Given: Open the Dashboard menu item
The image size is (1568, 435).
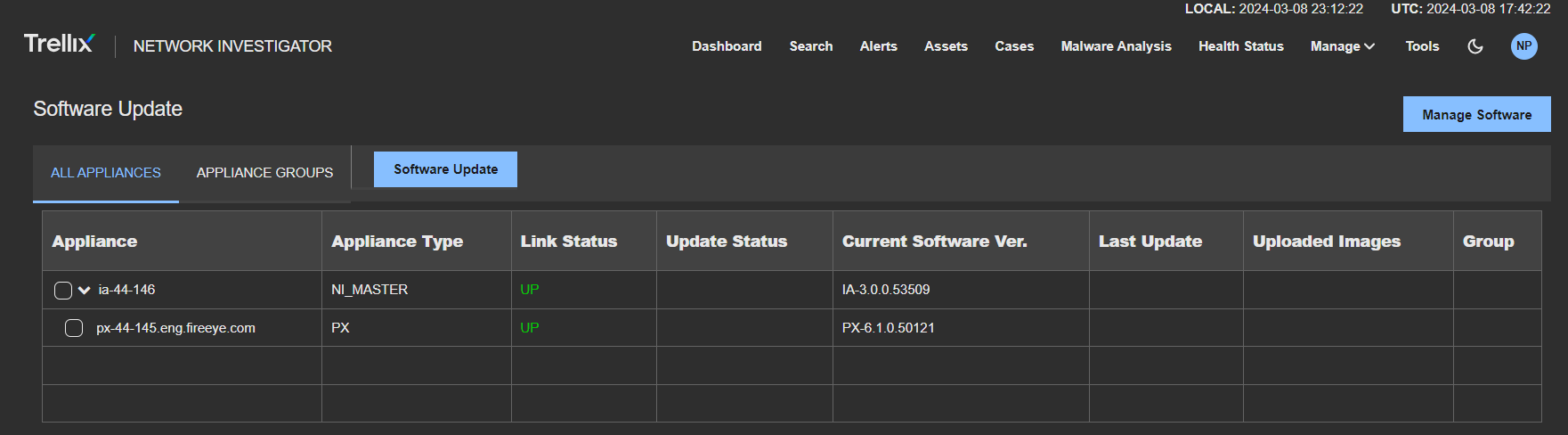Looking at the screenshot, I should (x=727, y=46).
